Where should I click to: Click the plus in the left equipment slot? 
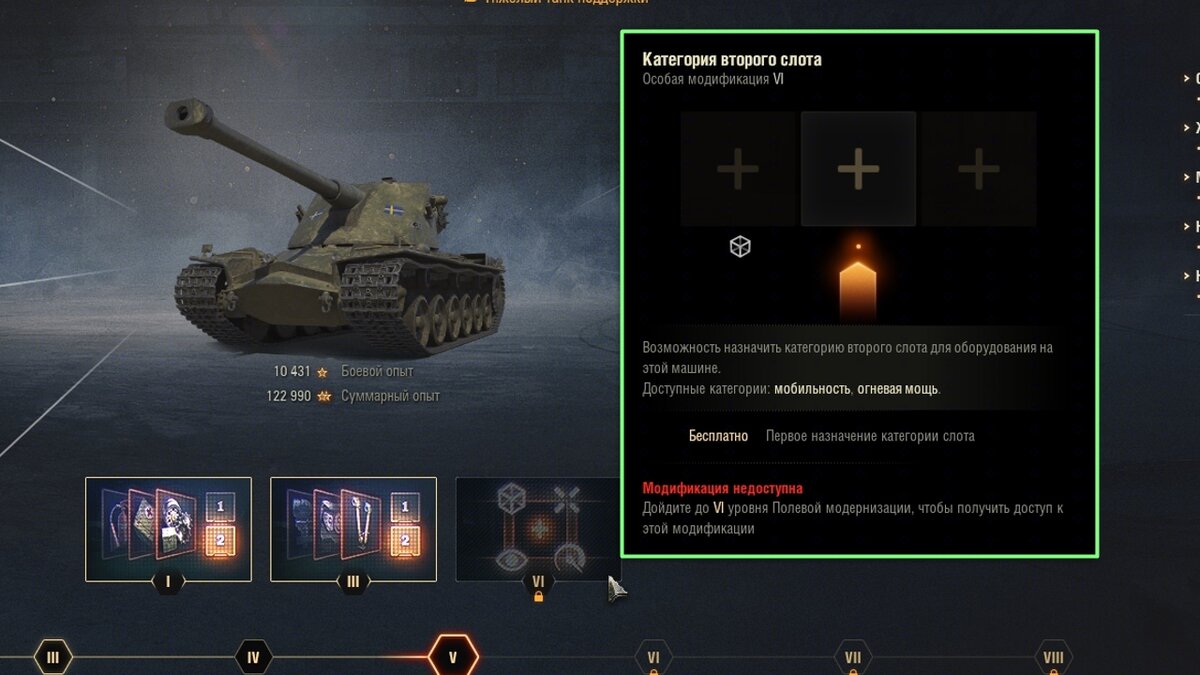738,169
